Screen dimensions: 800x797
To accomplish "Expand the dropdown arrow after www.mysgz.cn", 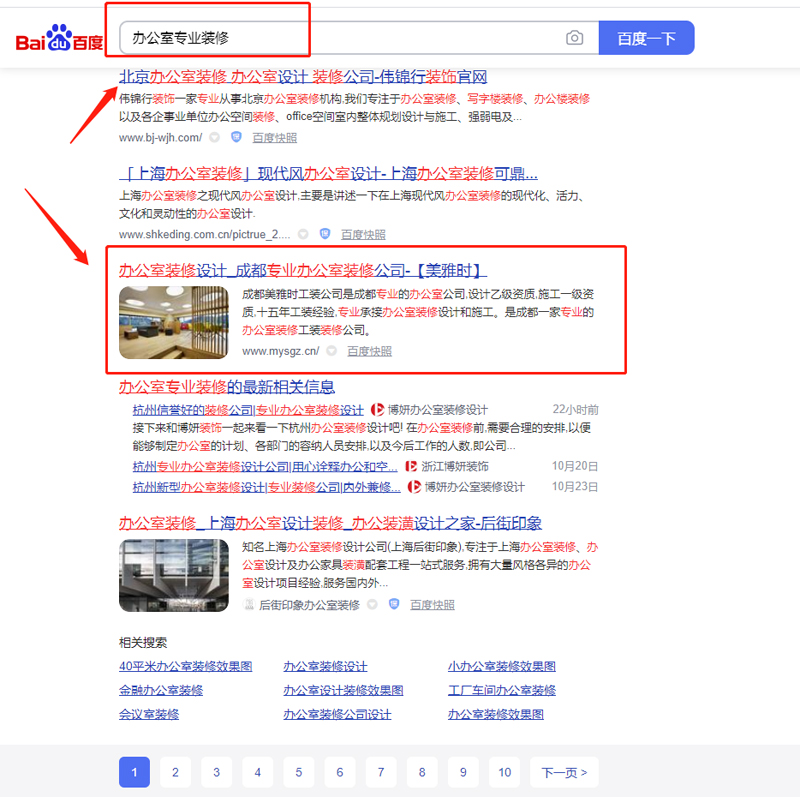I will (x=331, y=351).
